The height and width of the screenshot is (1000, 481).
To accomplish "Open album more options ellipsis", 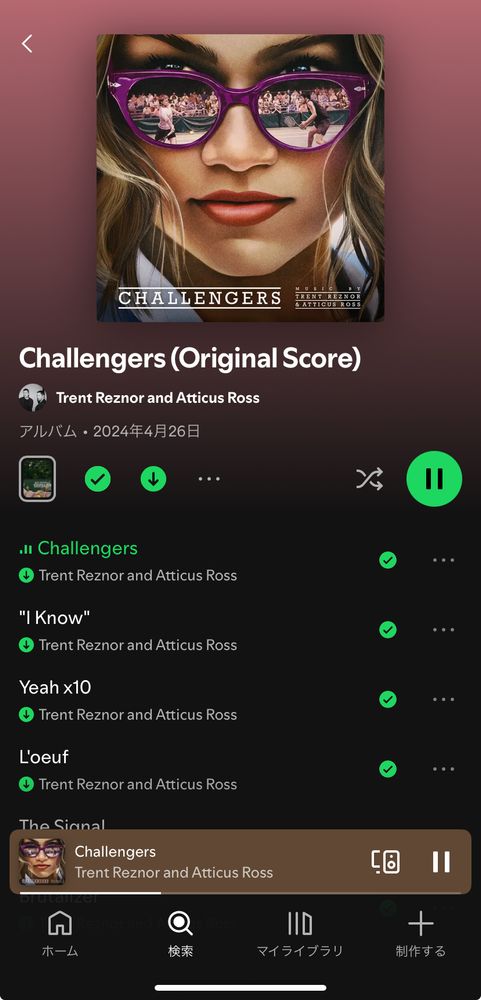I will [209, 479].
